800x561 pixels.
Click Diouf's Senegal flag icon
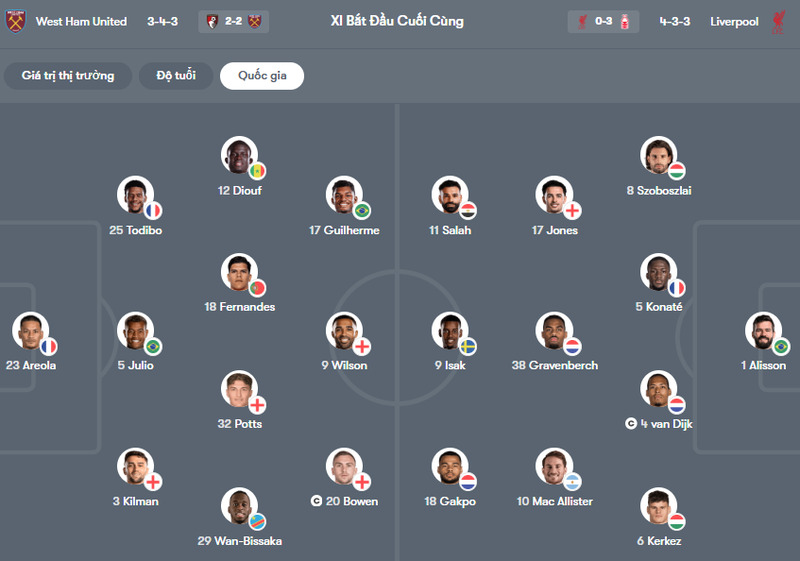[x=257, y=171]
